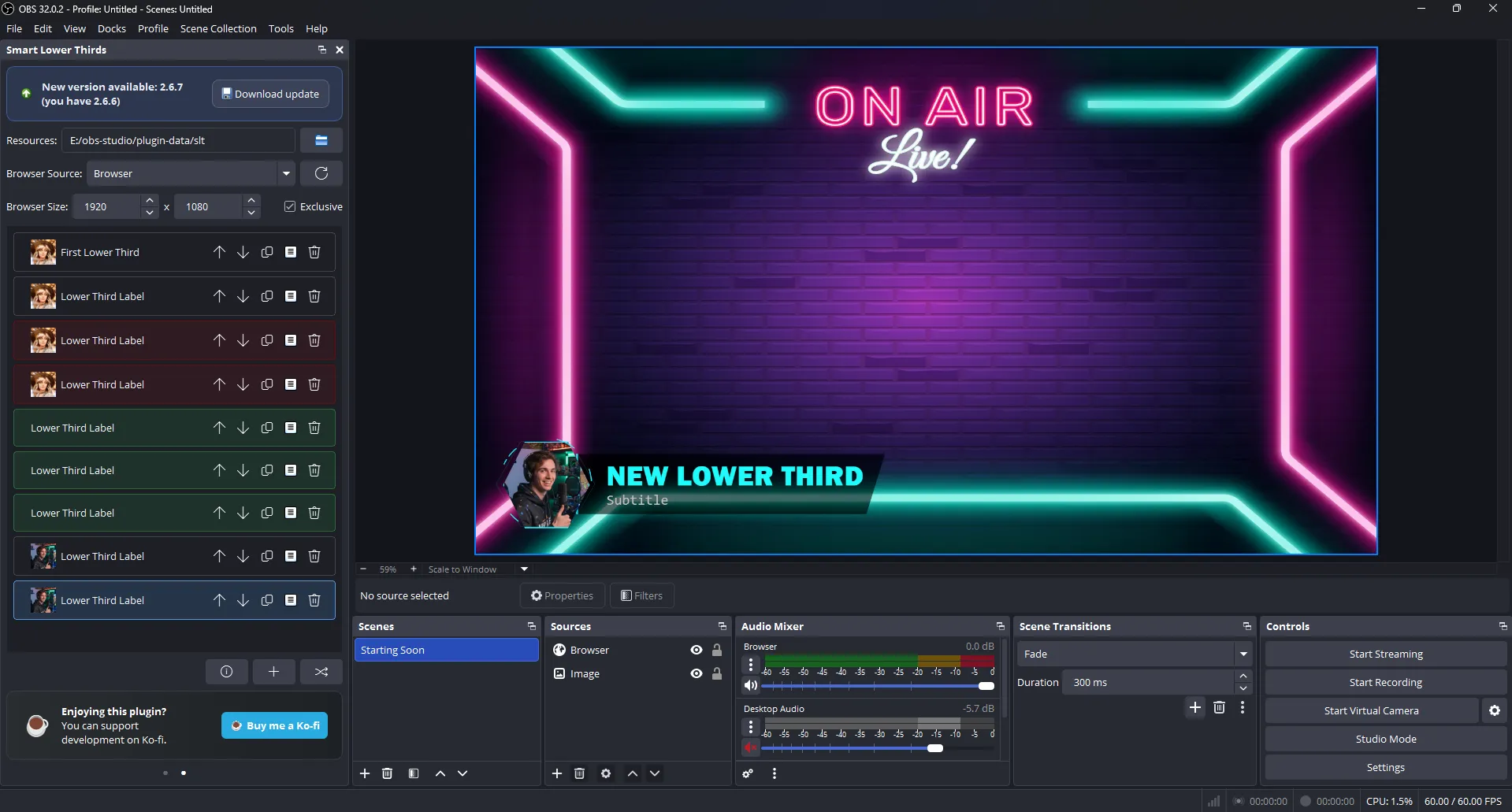Image resolution: width=1512 pixels, height=812 pixels.
Task: Open the Docks menu
Action: pyautogui.click(x=112, y=28)
